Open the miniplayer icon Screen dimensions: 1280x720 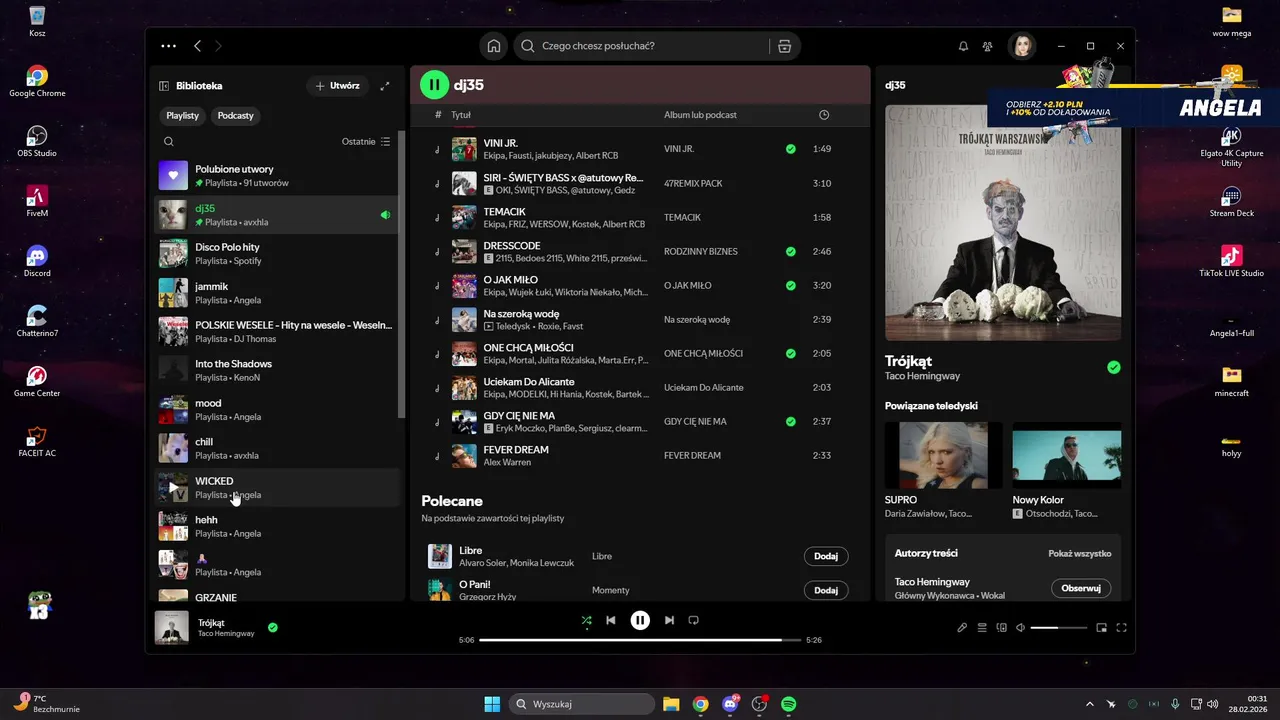[1102, 628]
